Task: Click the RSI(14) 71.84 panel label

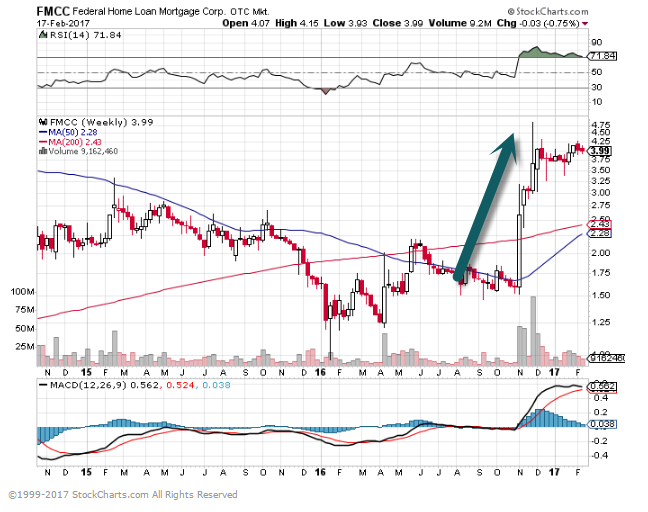Action: coord(86,35)
